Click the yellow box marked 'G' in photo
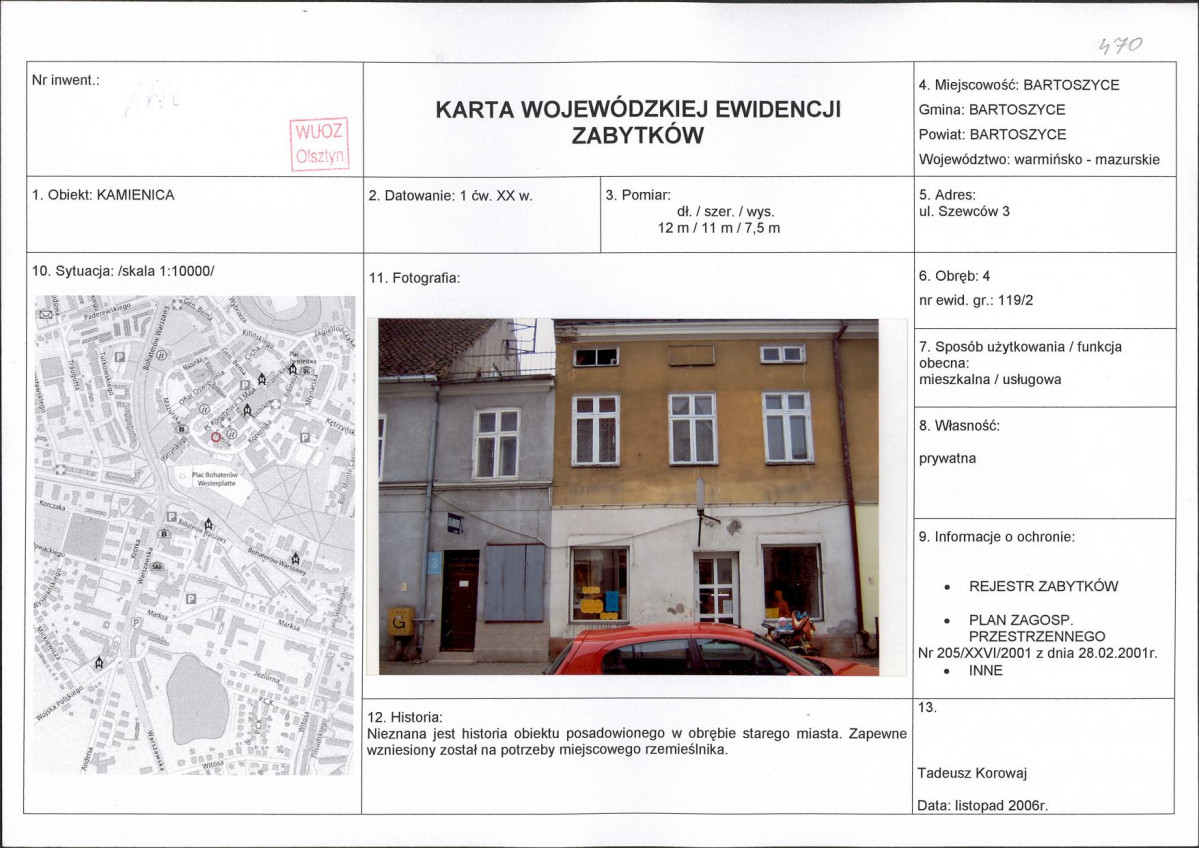 pos(401,622)
